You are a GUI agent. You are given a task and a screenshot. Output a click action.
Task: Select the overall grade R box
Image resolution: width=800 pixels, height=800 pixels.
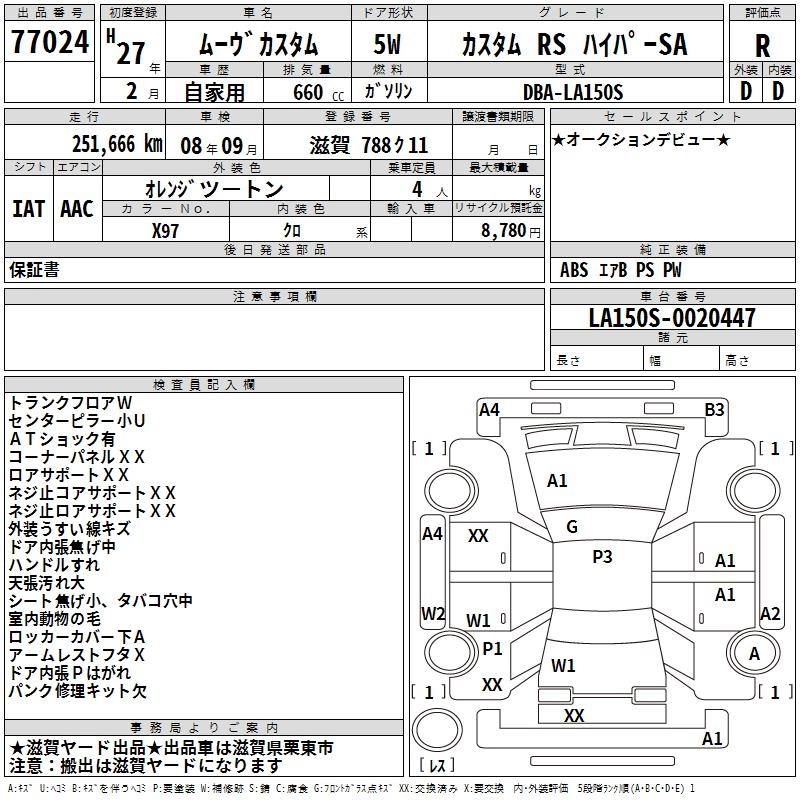pyautogui.click(x=762, y=46)
